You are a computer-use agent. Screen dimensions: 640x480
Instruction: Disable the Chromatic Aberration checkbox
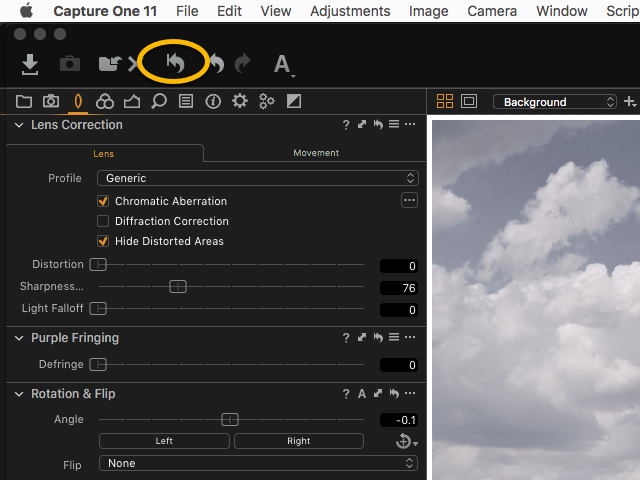103,201
